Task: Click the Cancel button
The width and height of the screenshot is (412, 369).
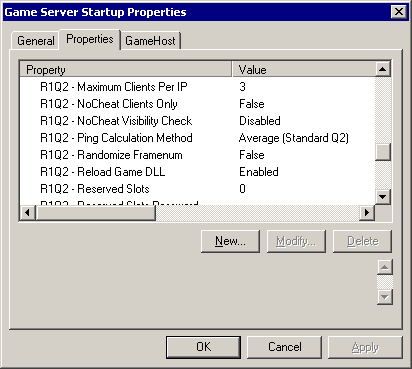Action: tap(284, 347)
